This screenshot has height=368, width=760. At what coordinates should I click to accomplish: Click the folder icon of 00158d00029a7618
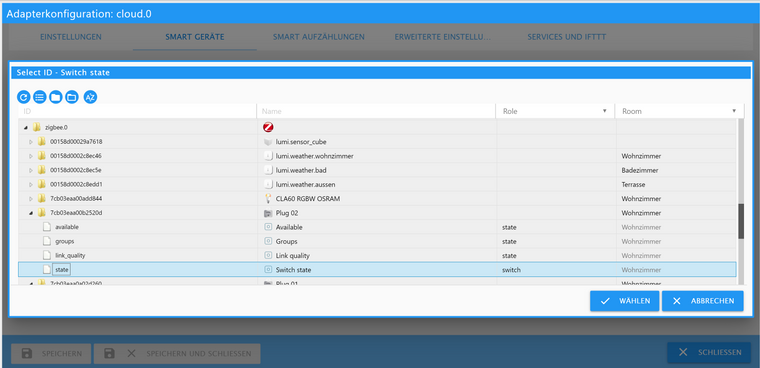coord(42,142)
